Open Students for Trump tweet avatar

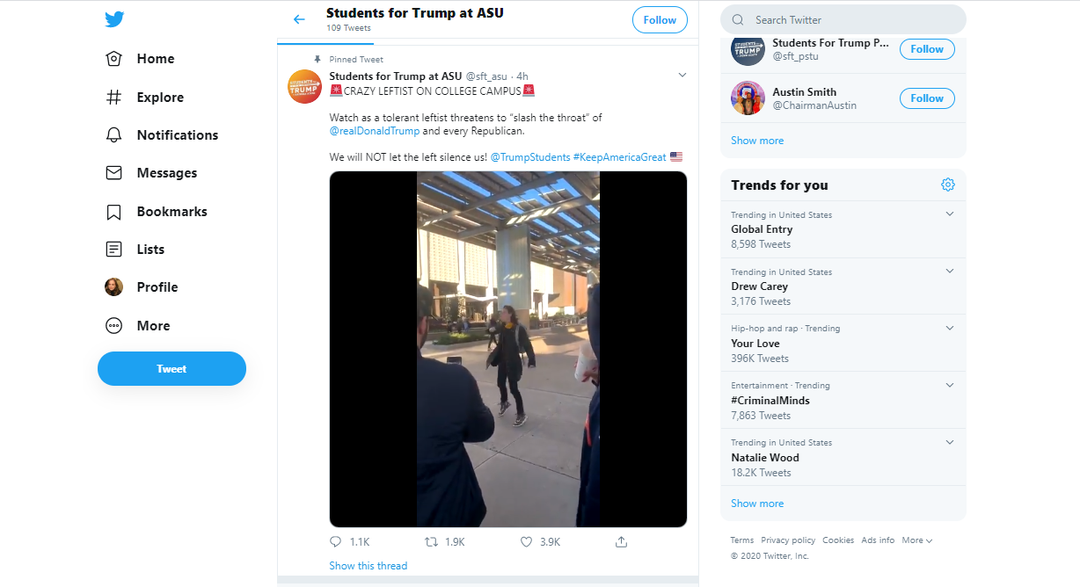point(304,87)
